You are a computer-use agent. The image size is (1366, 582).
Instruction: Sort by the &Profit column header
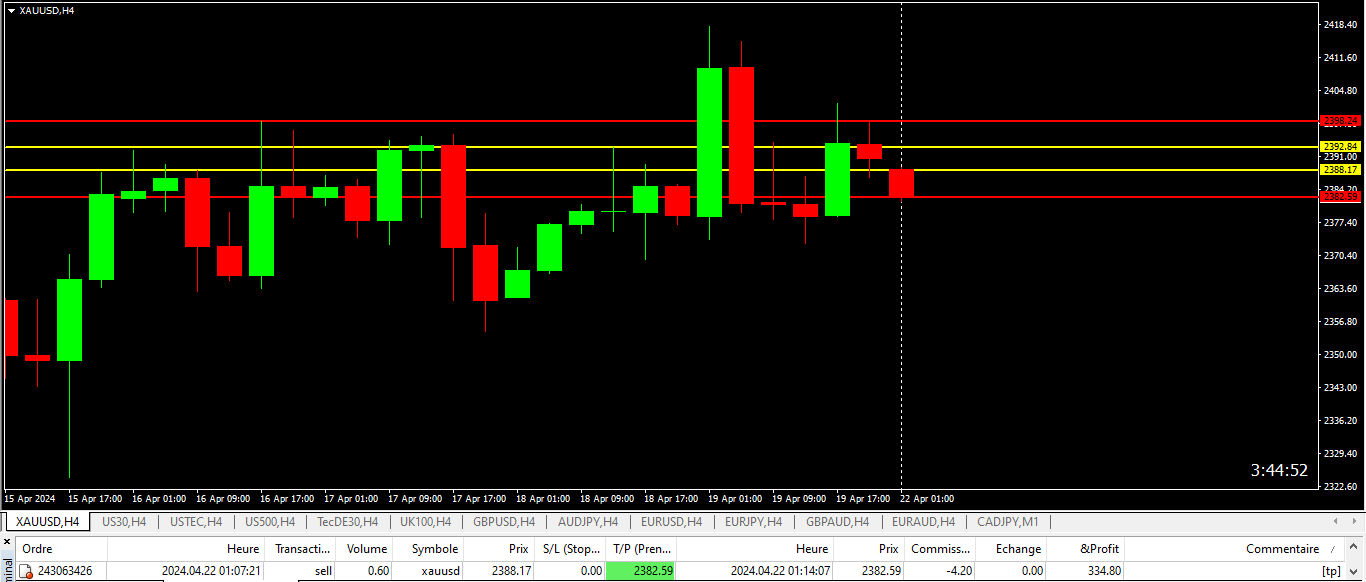tap(1086, 549)
